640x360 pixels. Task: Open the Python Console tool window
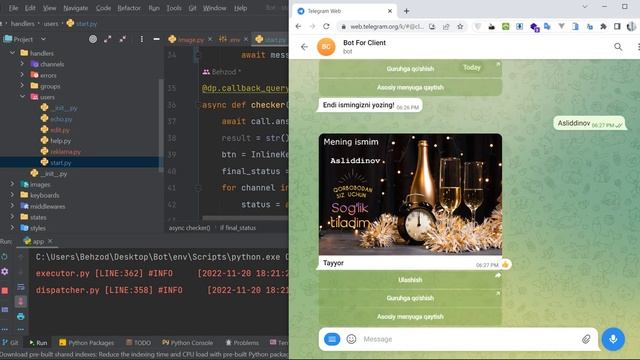tap(187, 343)
